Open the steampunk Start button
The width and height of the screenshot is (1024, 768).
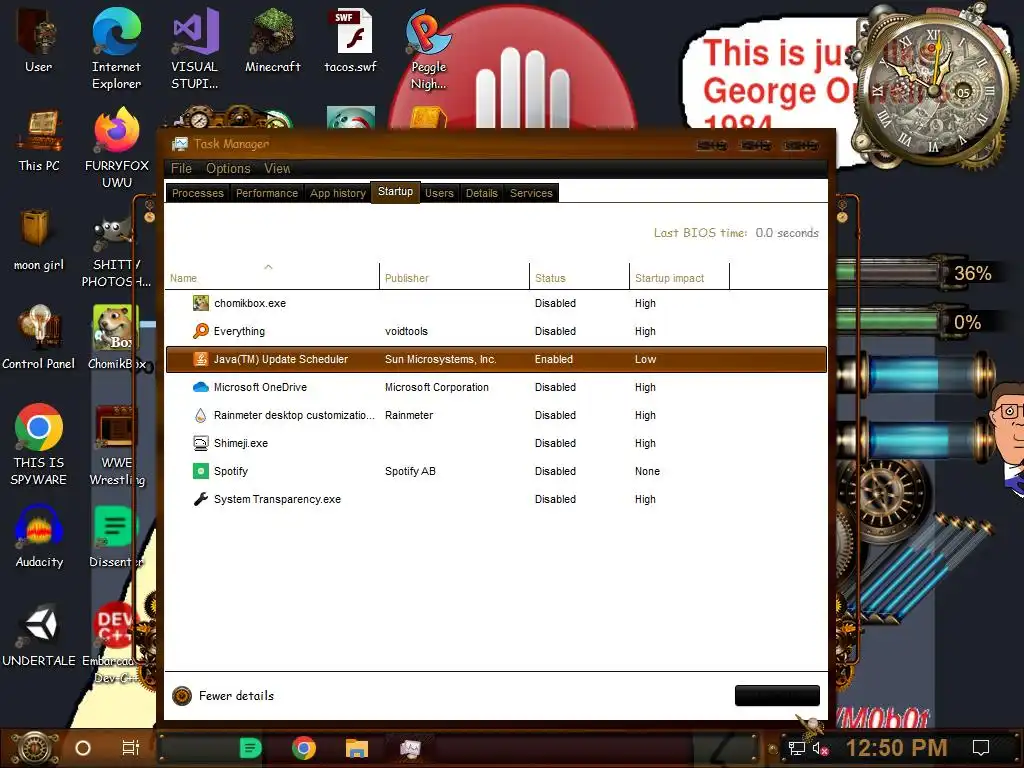35,748
